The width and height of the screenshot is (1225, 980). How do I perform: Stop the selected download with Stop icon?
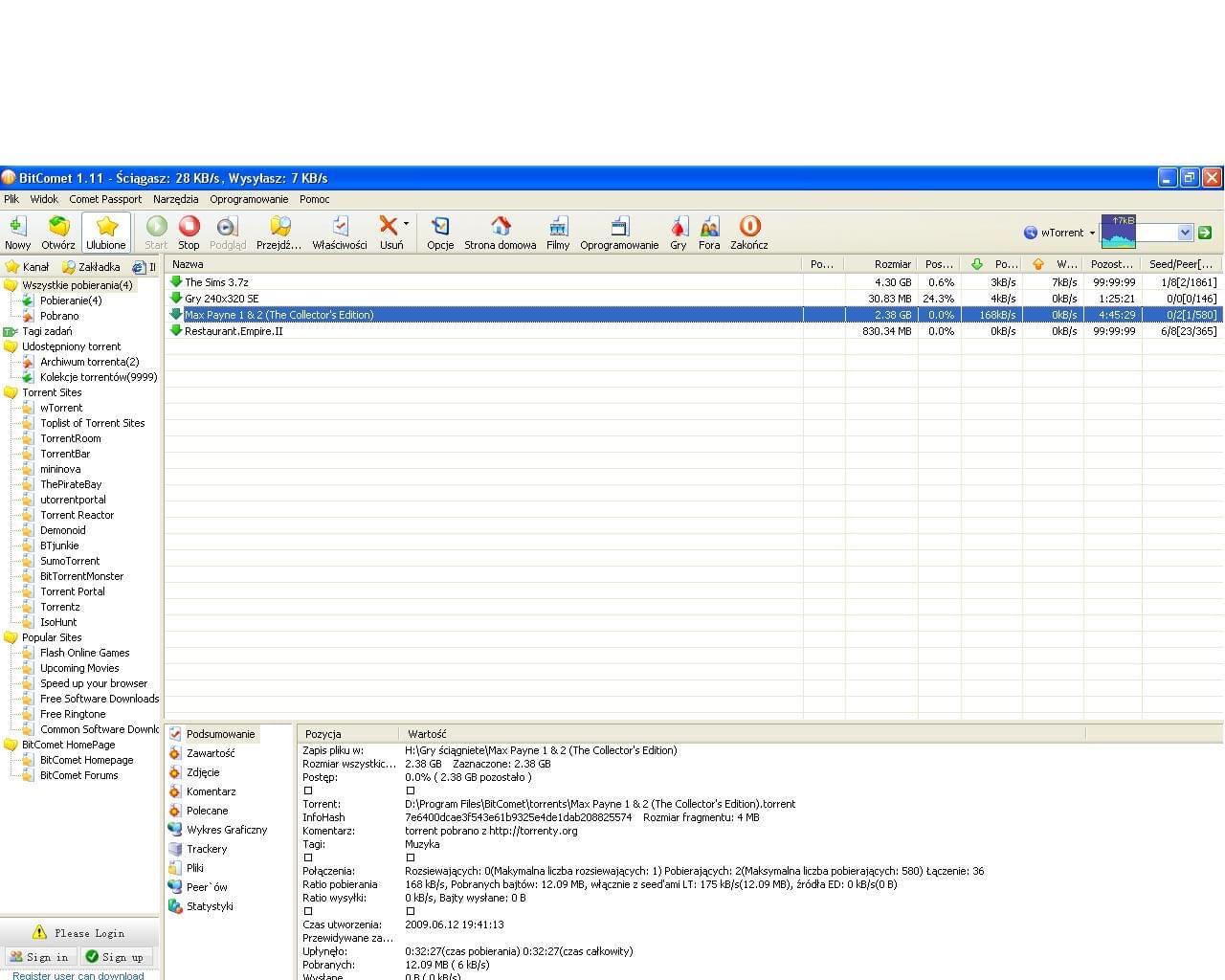(x=189, y=233)
